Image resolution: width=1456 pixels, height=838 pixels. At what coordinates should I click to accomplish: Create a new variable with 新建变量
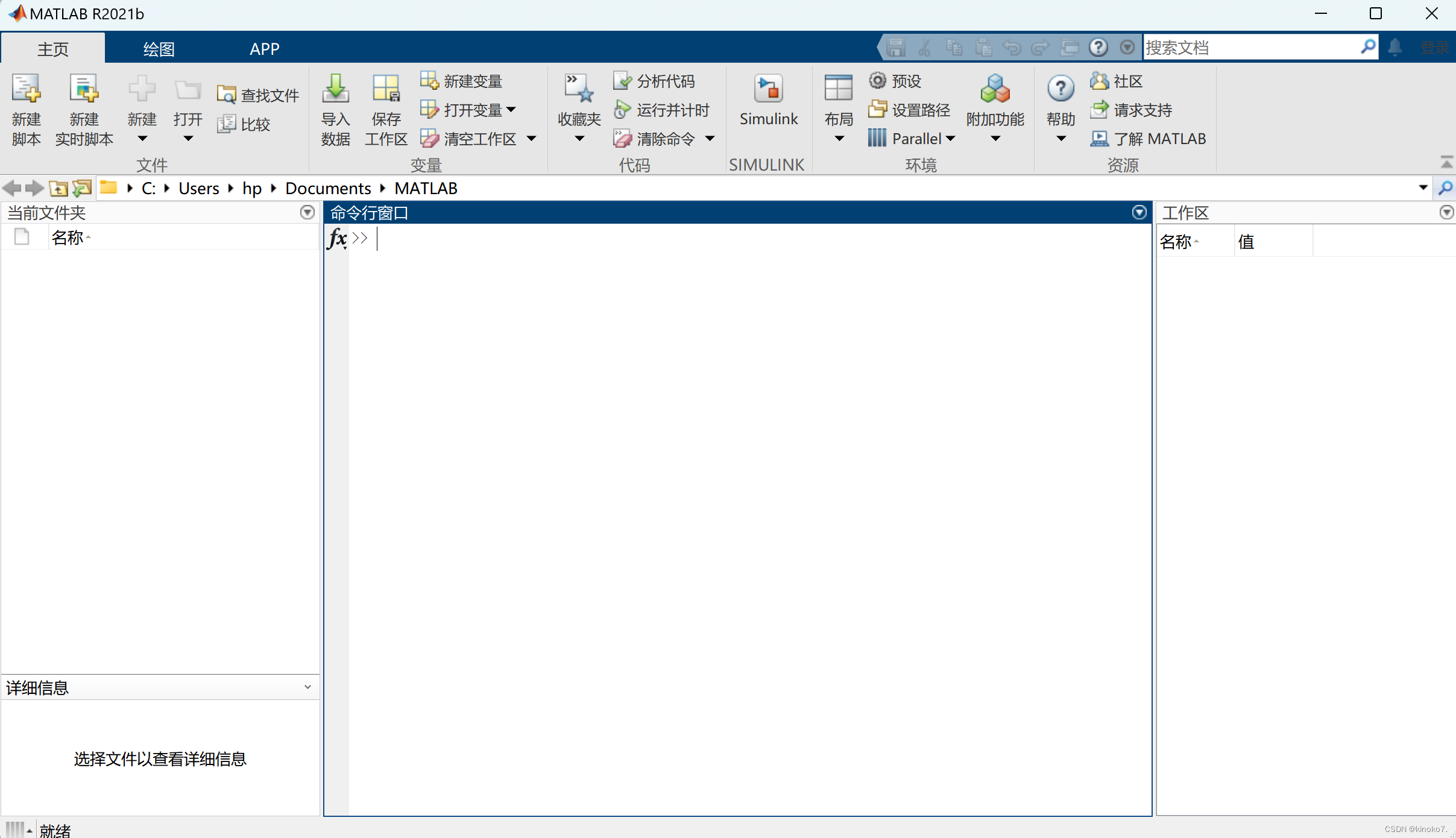coord(461,80)
